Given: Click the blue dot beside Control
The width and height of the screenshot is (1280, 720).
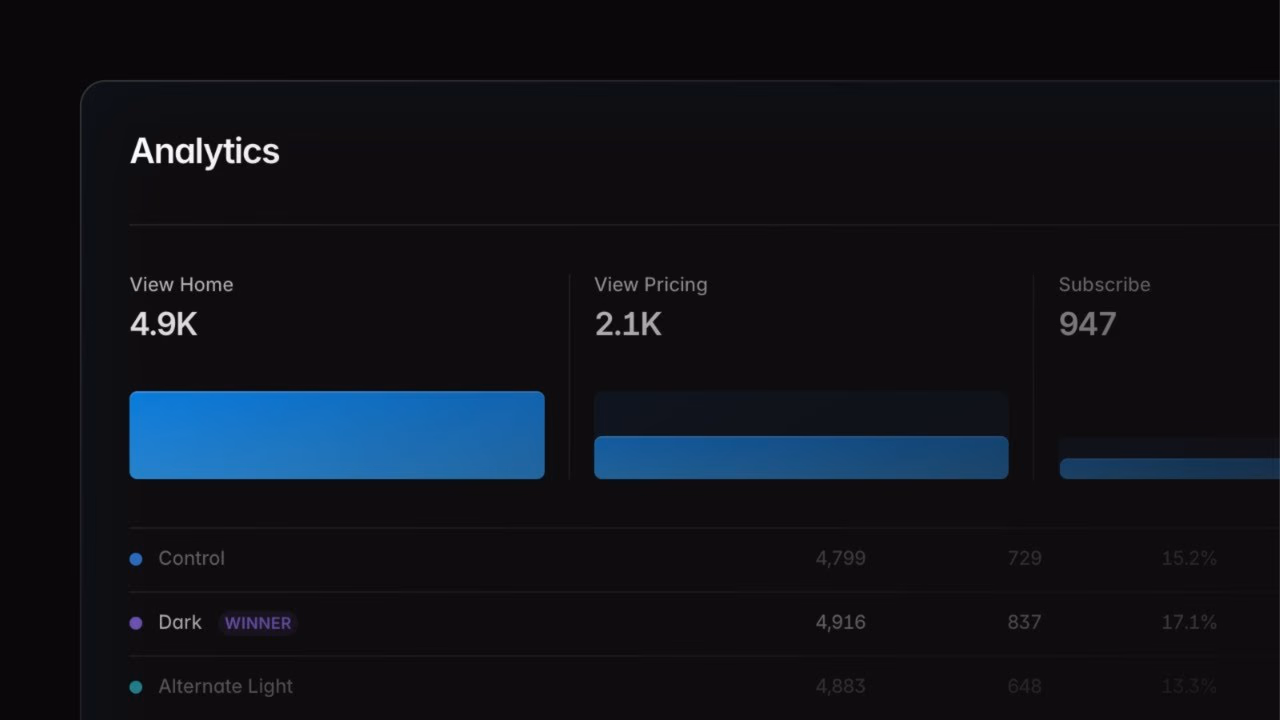Looking at the screenshot, I should [x=136, y=559].
